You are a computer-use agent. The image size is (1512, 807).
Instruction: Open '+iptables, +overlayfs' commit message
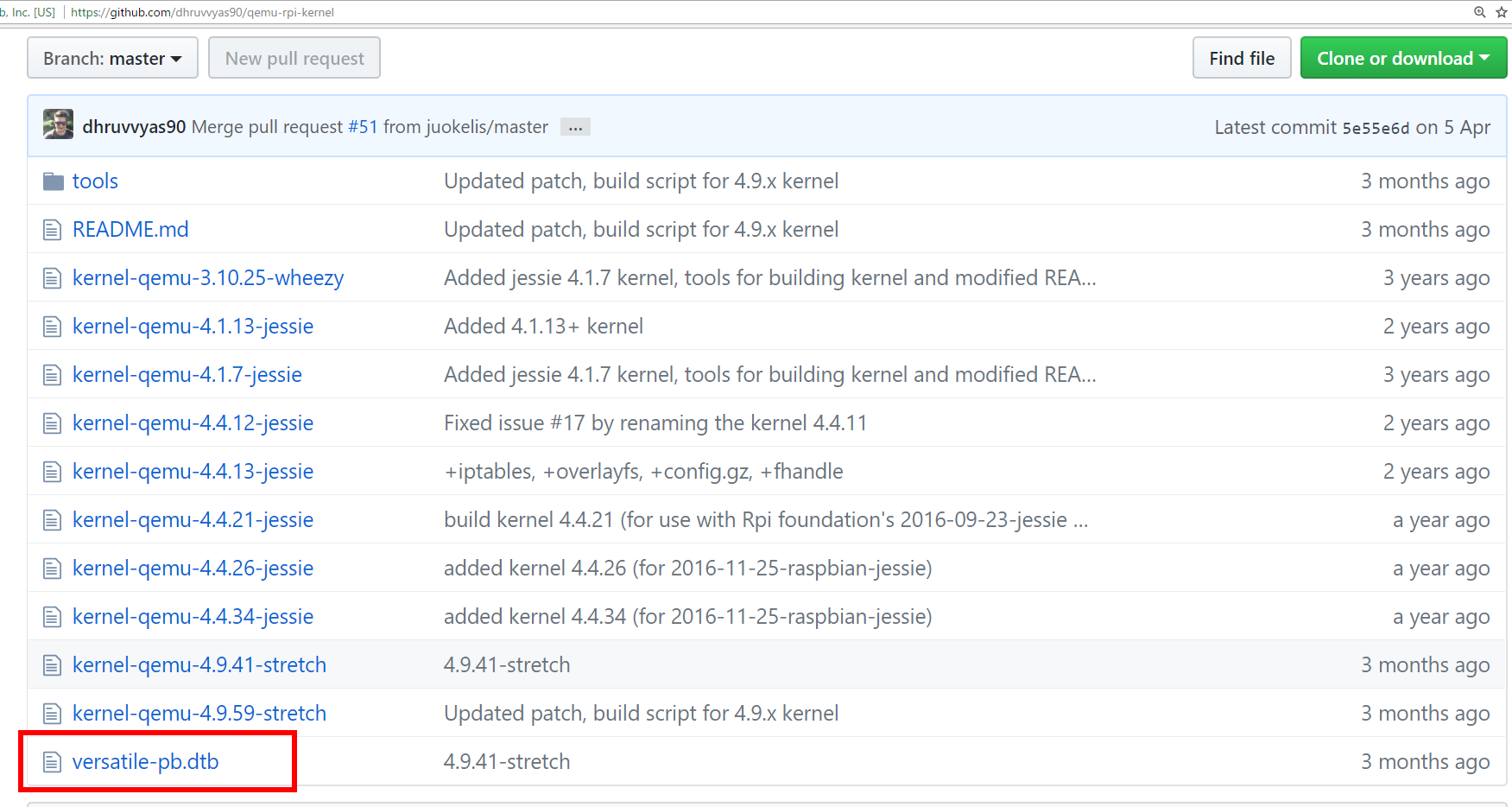643,471
